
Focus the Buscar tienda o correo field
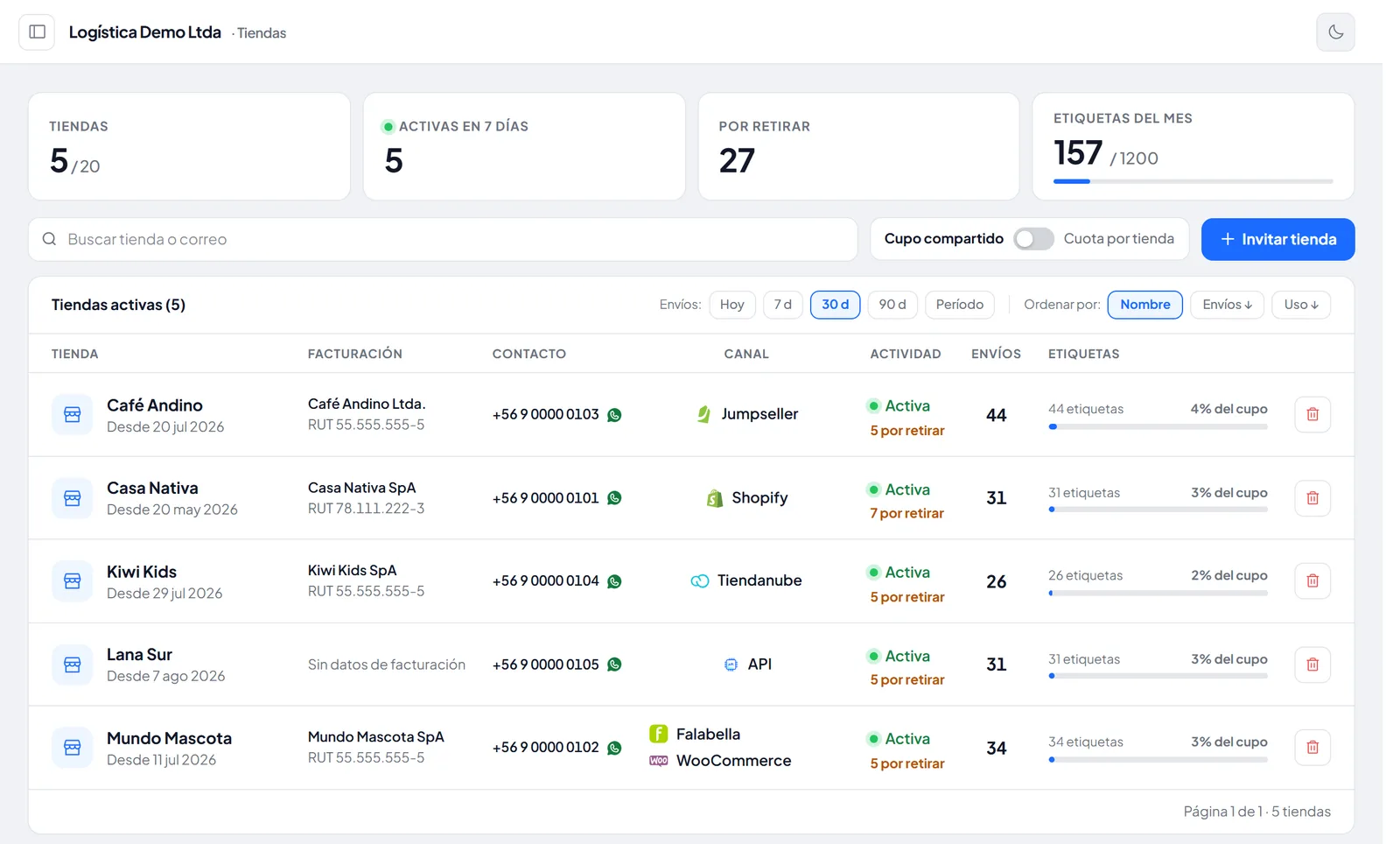point(443,239)
